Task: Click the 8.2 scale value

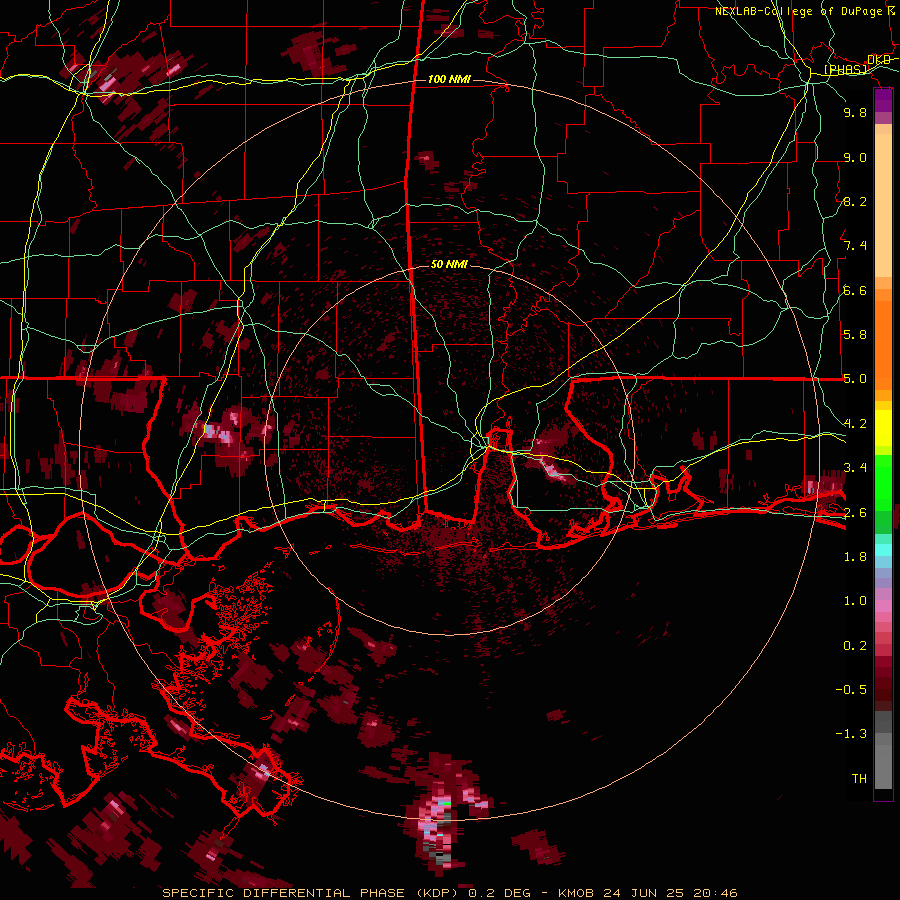Action: click(x=855, y=201)
